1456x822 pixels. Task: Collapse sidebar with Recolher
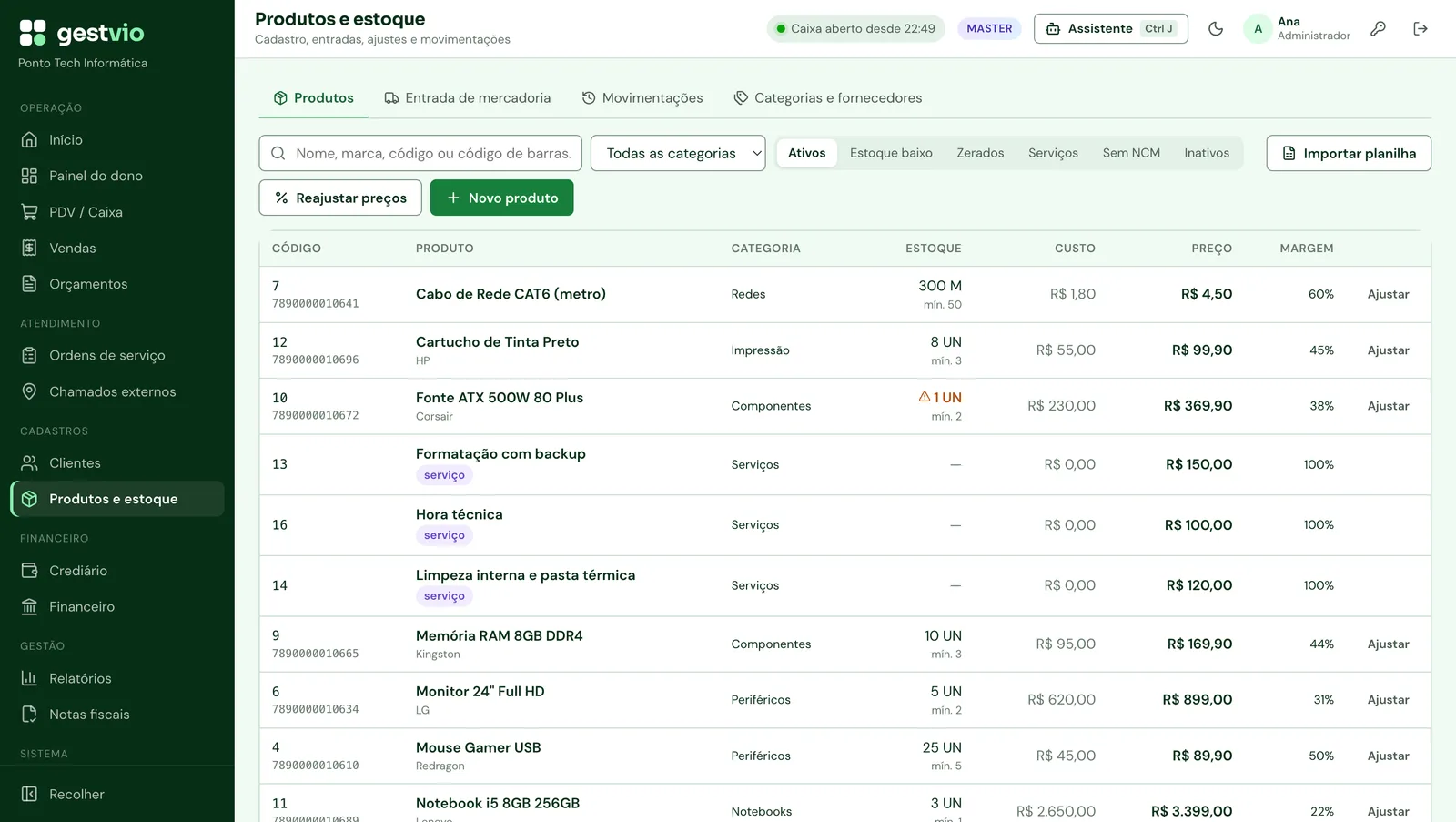click(x=116, y=794)
